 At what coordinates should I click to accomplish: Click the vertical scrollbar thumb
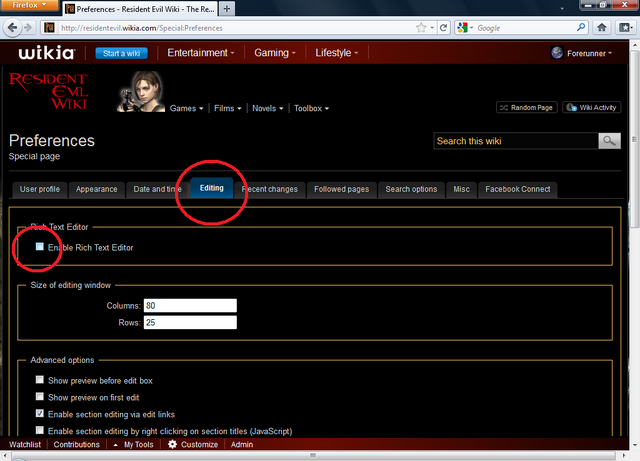point(634,139)
